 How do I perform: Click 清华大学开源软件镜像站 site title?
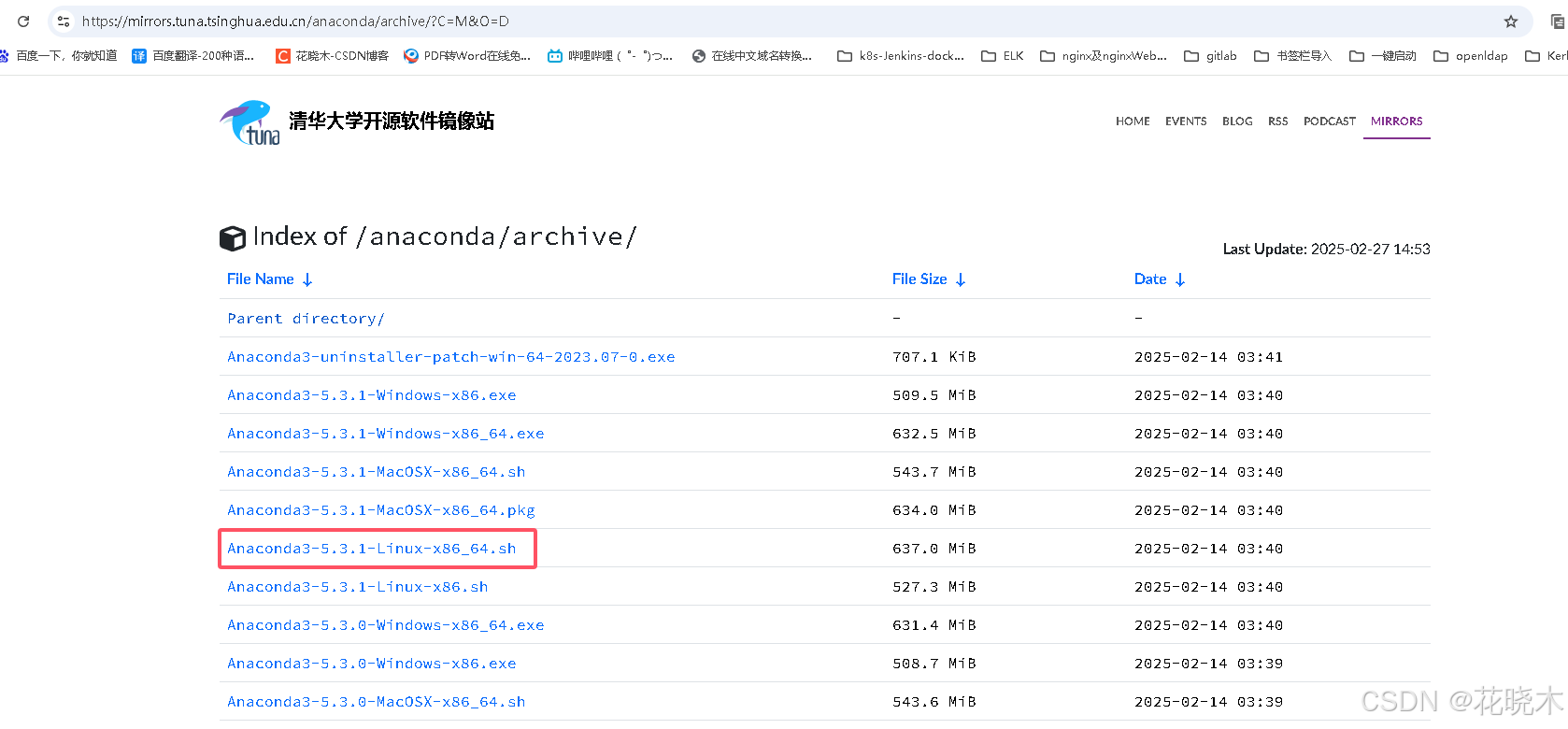tap(392, 121)
